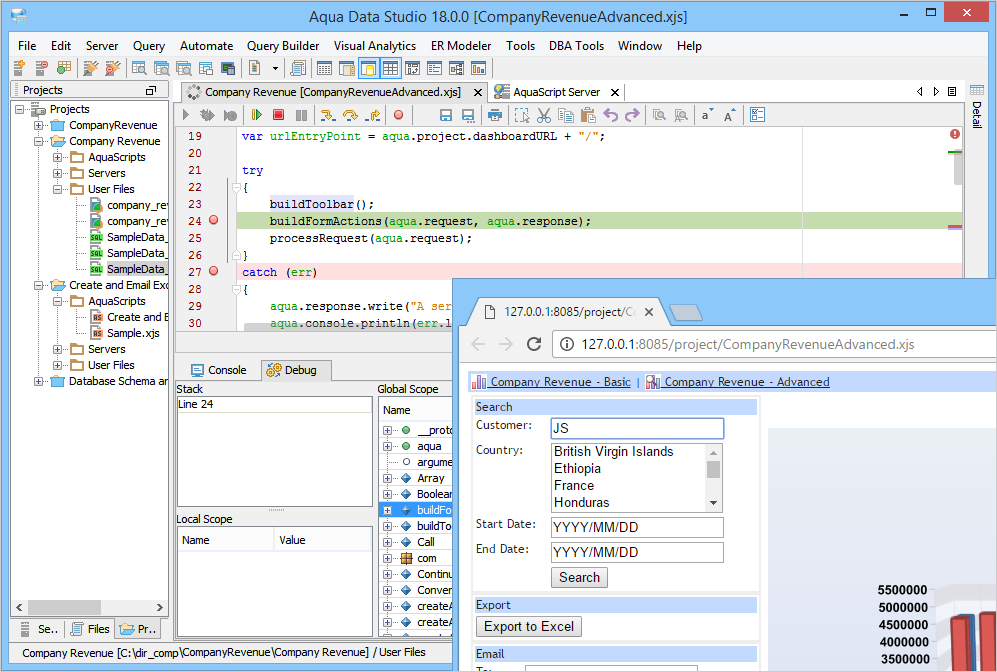
Task: Click the Copy icon in editor toolbar
Action: coord(565,115)
